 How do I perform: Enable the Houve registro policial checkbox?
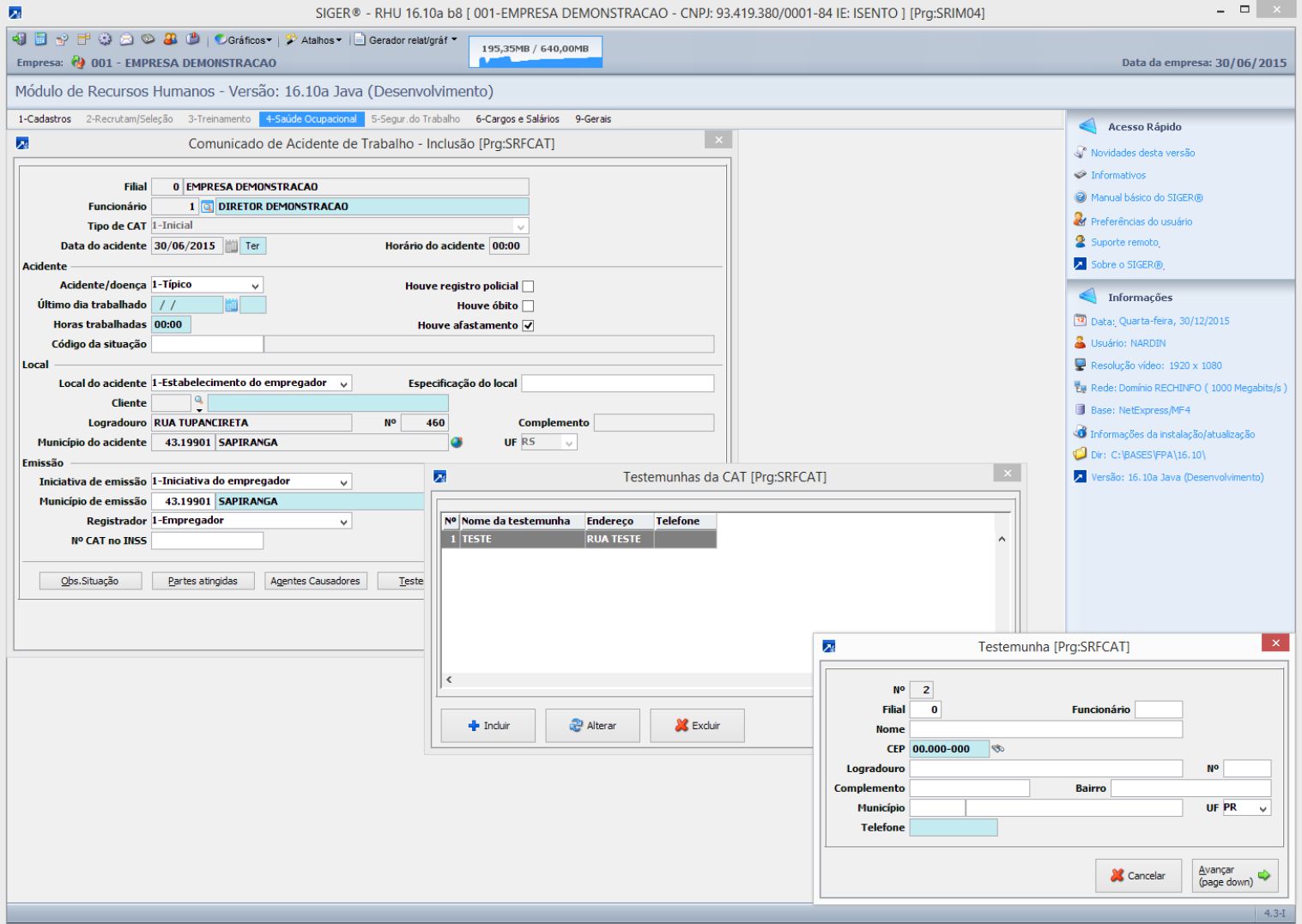pos(528,287)
